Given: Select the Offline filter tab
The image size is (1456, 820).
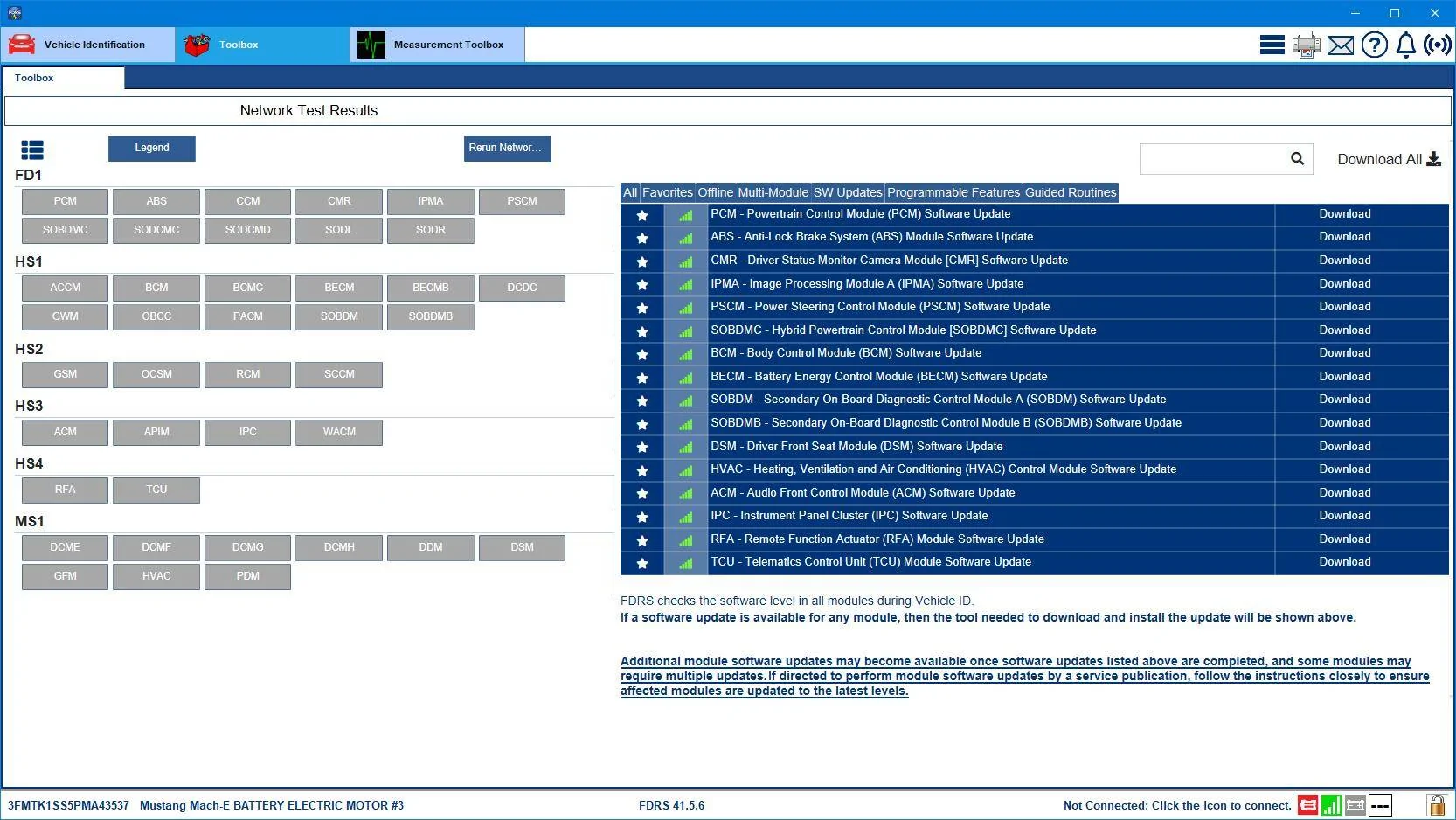Looking at the screenshot, I should click(x=716, y=192).
